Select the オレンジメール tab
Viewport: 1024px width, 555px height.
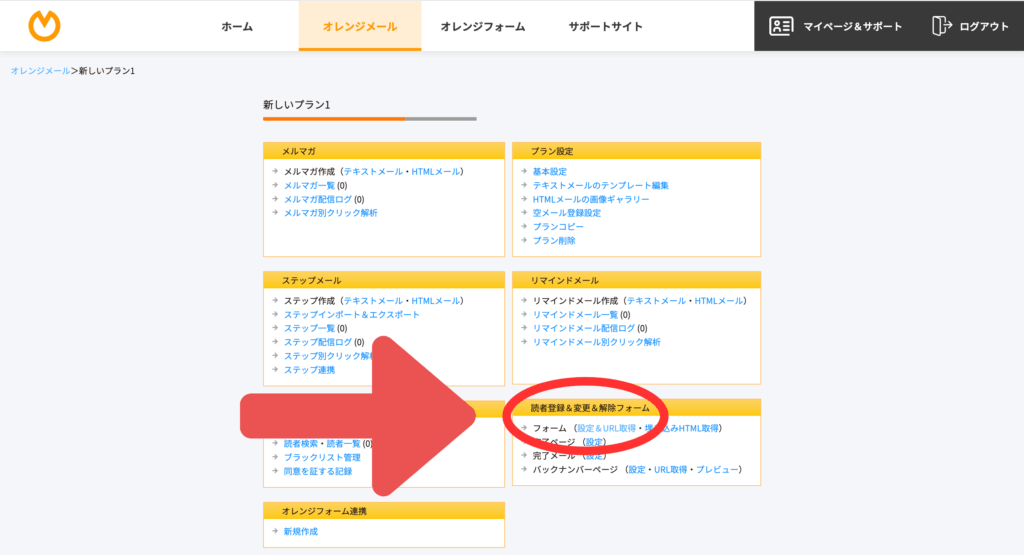pos(359,27)
